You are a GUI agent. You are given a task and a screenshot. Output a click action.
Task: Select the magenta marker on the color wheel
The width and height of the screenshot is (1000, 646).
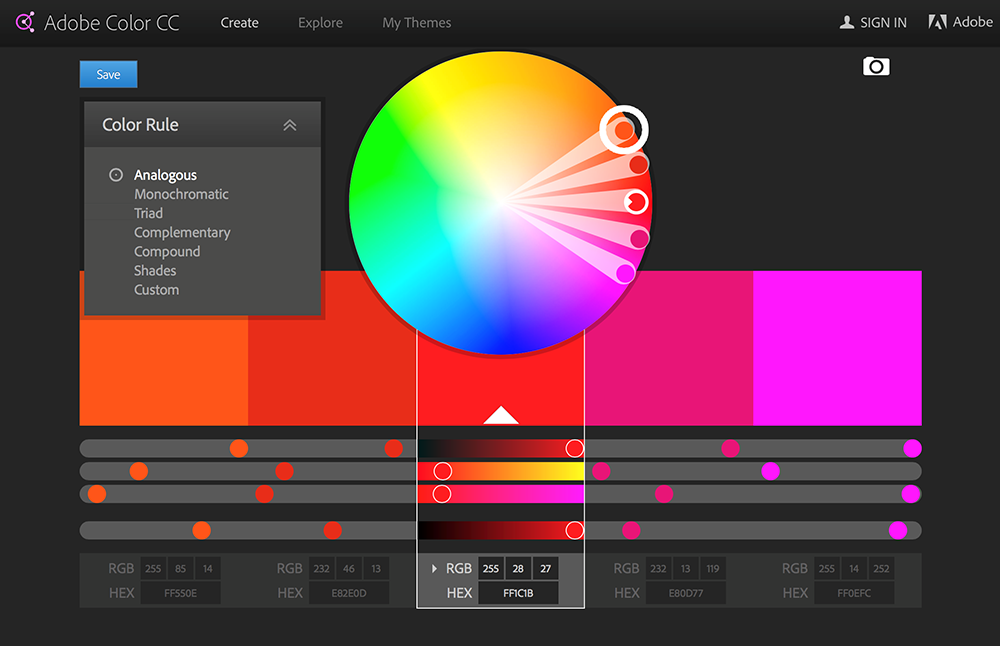coord(624,272)
